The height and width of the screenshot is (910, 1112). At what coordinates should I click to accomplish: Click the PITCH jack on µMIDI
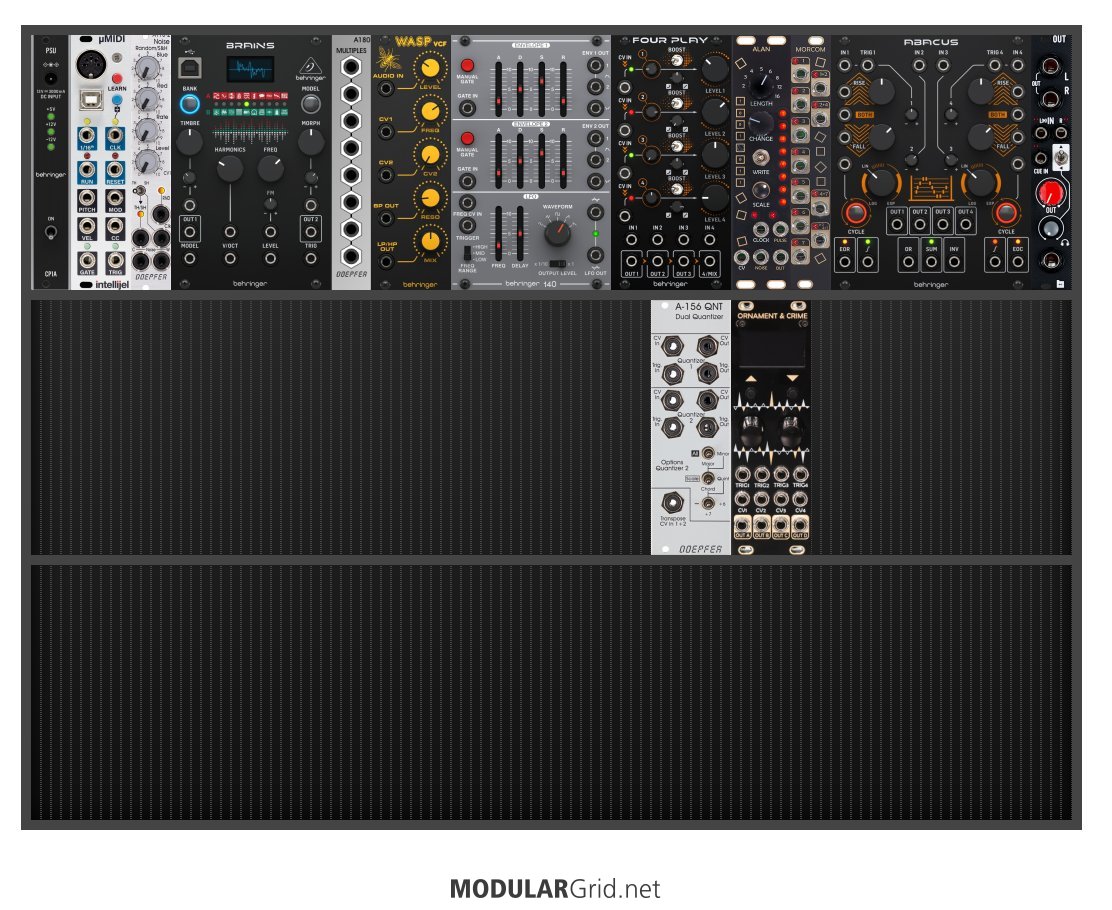coord(87,197)
